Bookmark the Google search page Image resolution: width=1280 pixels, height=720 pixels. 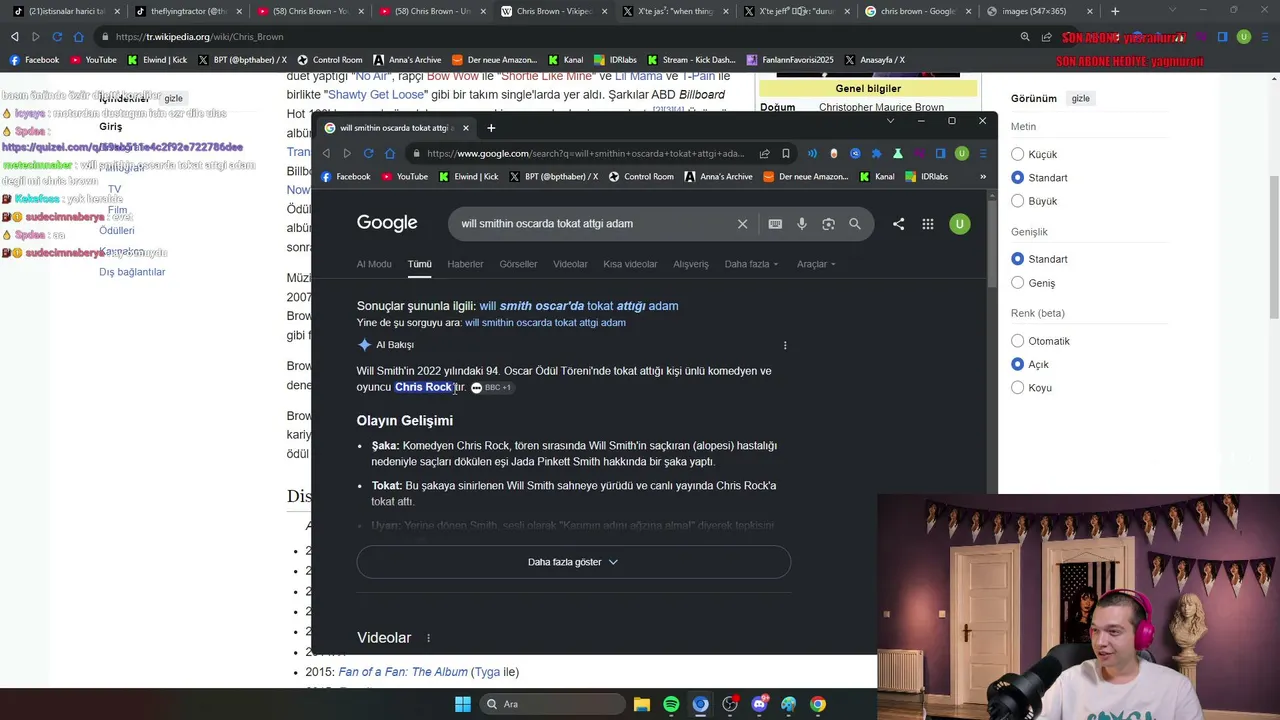coord(786,153)
